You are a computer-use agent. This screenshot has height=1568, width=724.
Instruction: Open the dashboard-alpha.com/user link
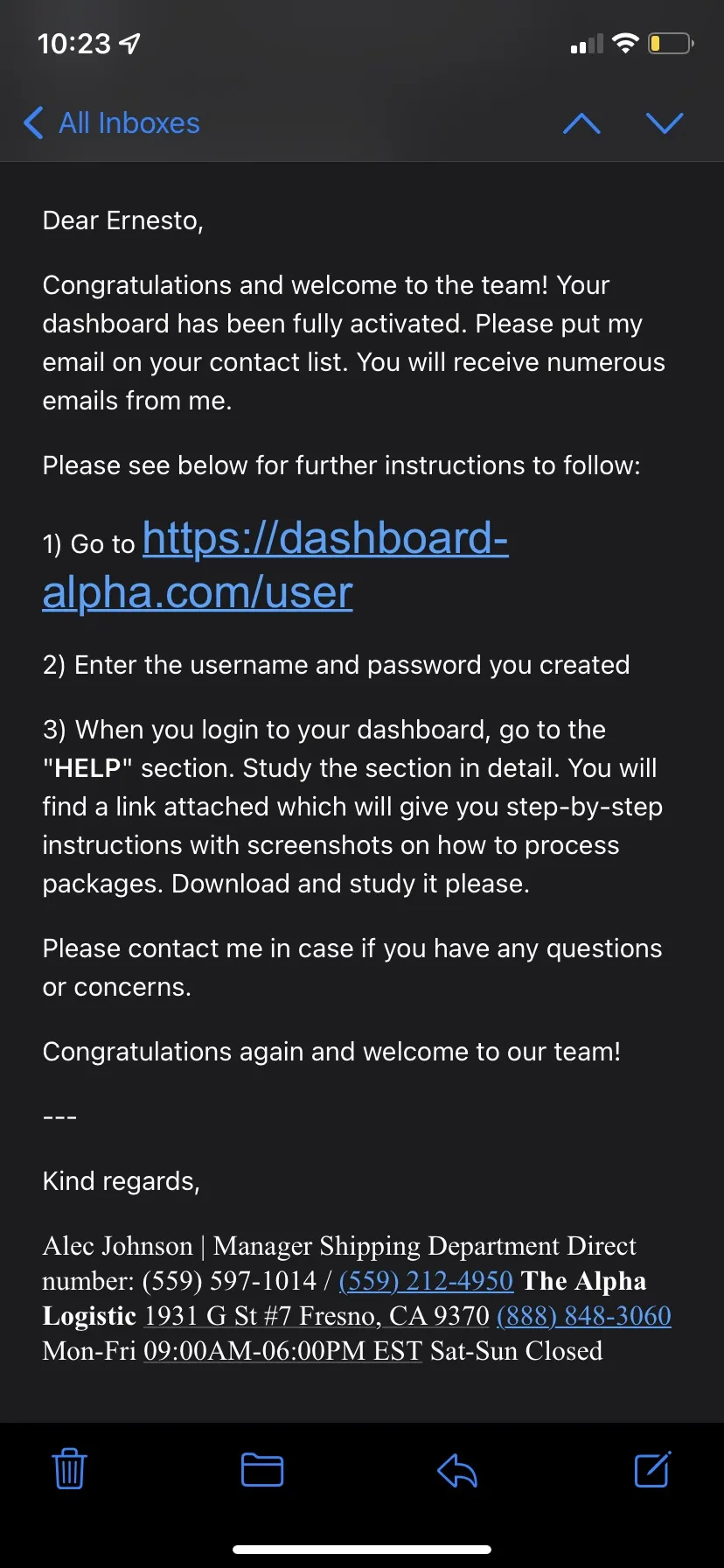(275, 564)
